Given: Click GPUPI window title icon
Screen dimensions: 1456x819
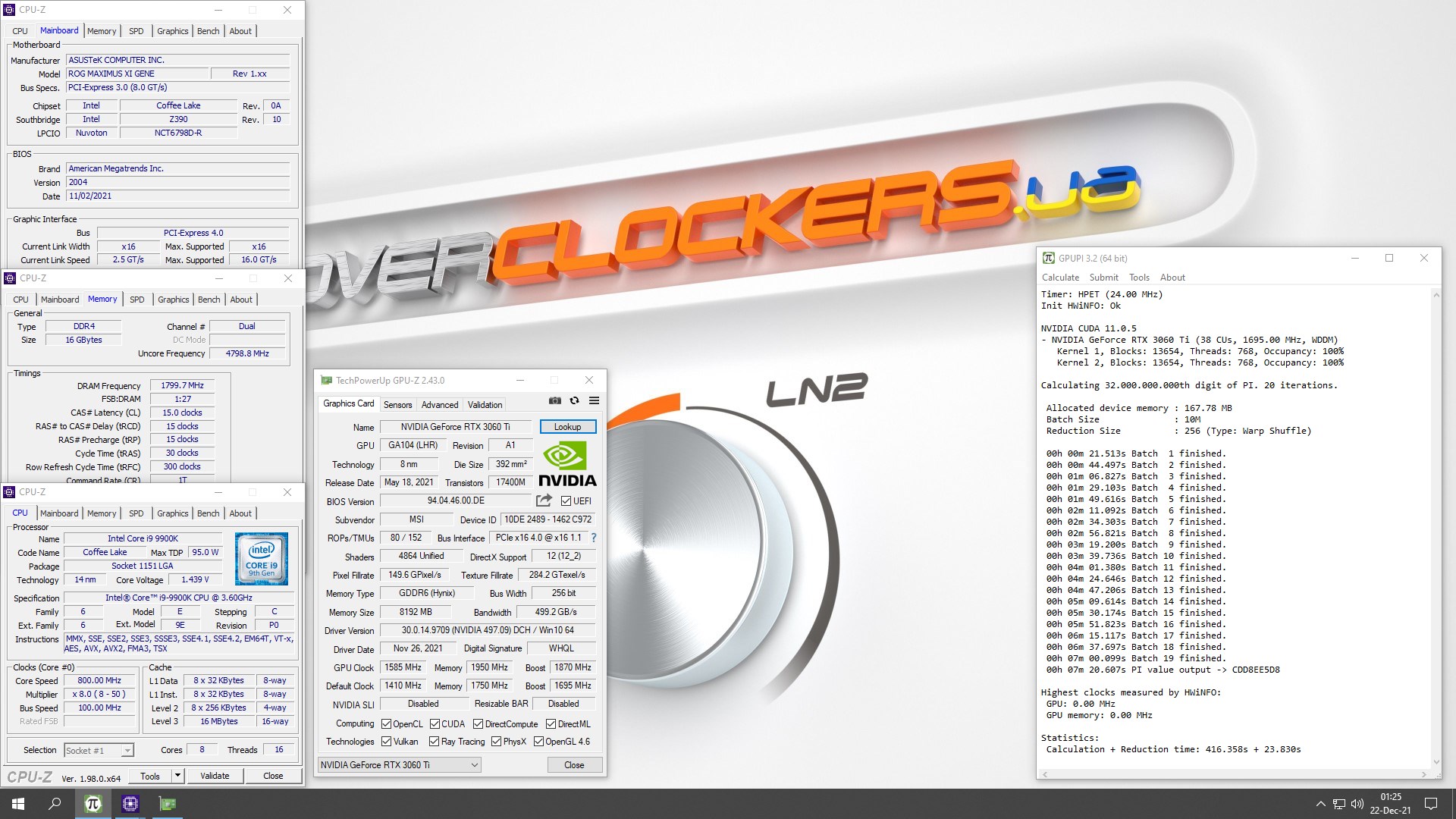Looking at the screenshot, I should (1049, 258).
